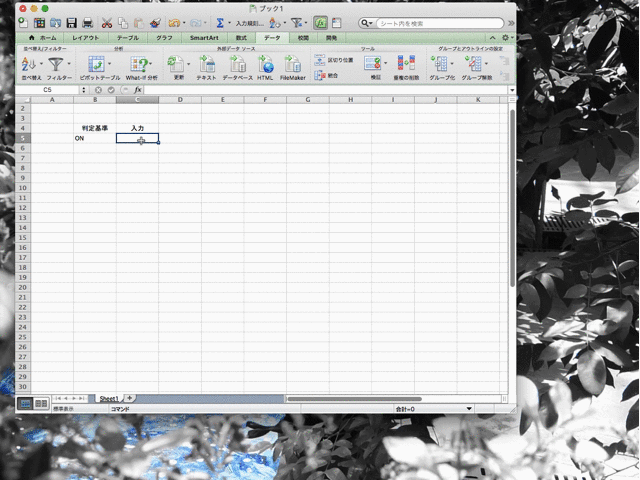
Task: Click the Filter funnel icon in ribbon
Action: (58, 64)
